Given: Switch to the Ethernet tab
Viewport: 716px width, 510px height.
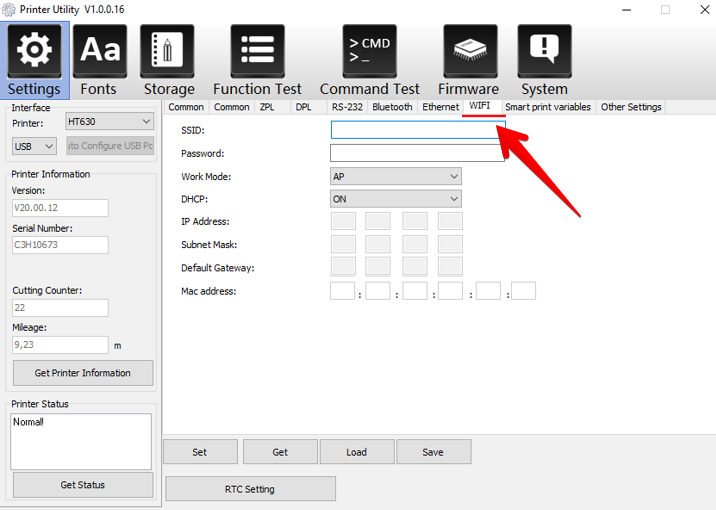Looking at the screenshot, I should coord(440,107).
